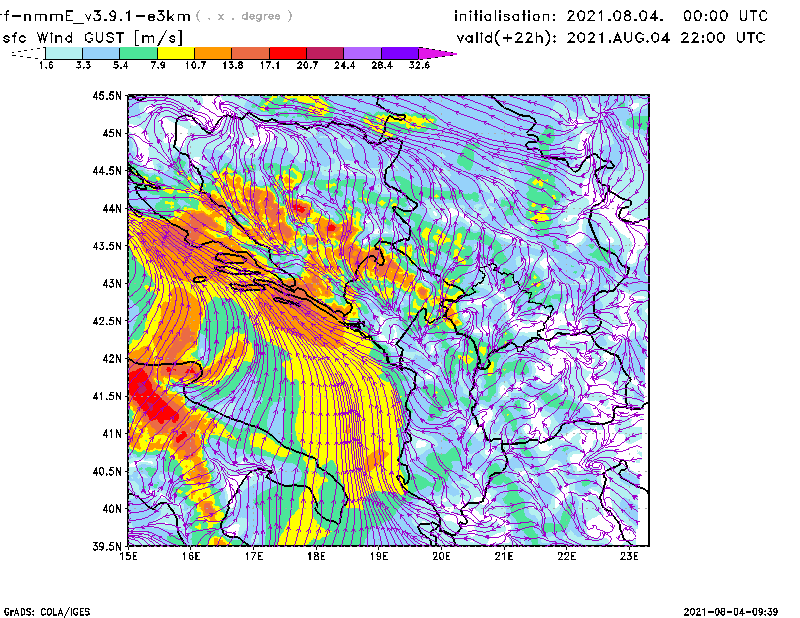Click the legend value 7.9
This screenshot has height=618, width=800.
click(158, 65)
